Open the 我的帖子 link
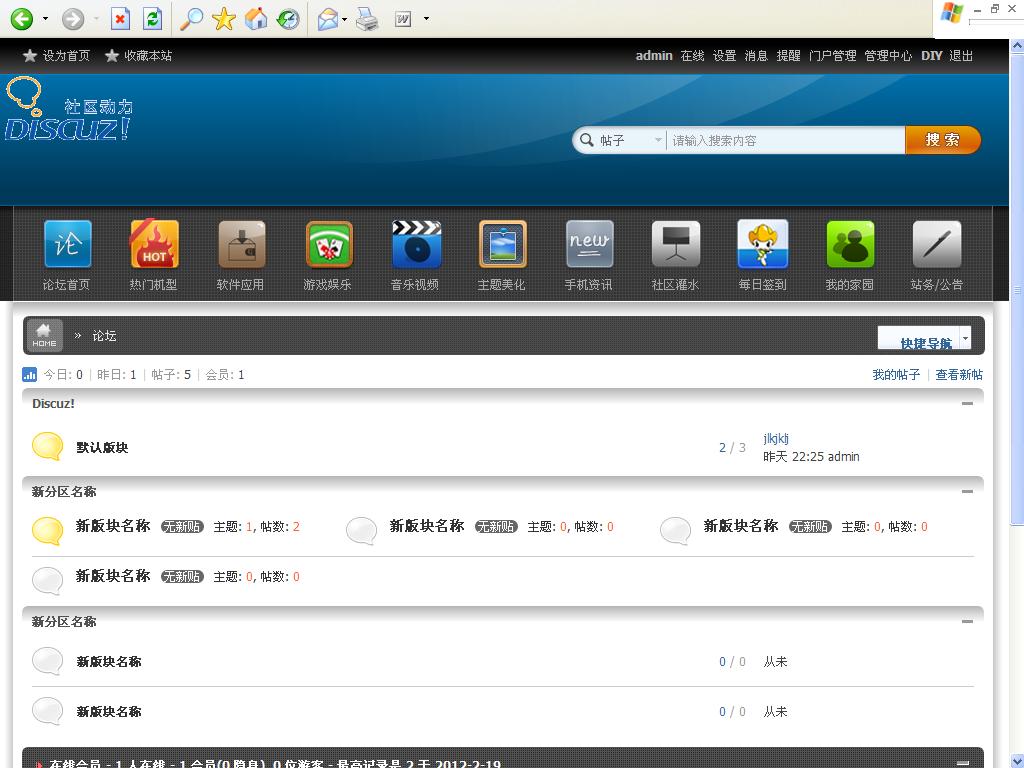 coord(896,375)
